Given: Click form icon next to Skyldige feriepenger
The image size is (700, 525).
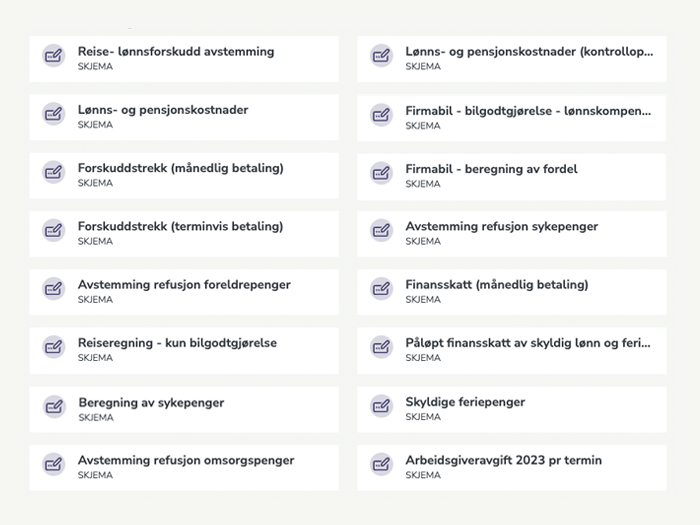Looking at the screenshot, I should 381,407.
